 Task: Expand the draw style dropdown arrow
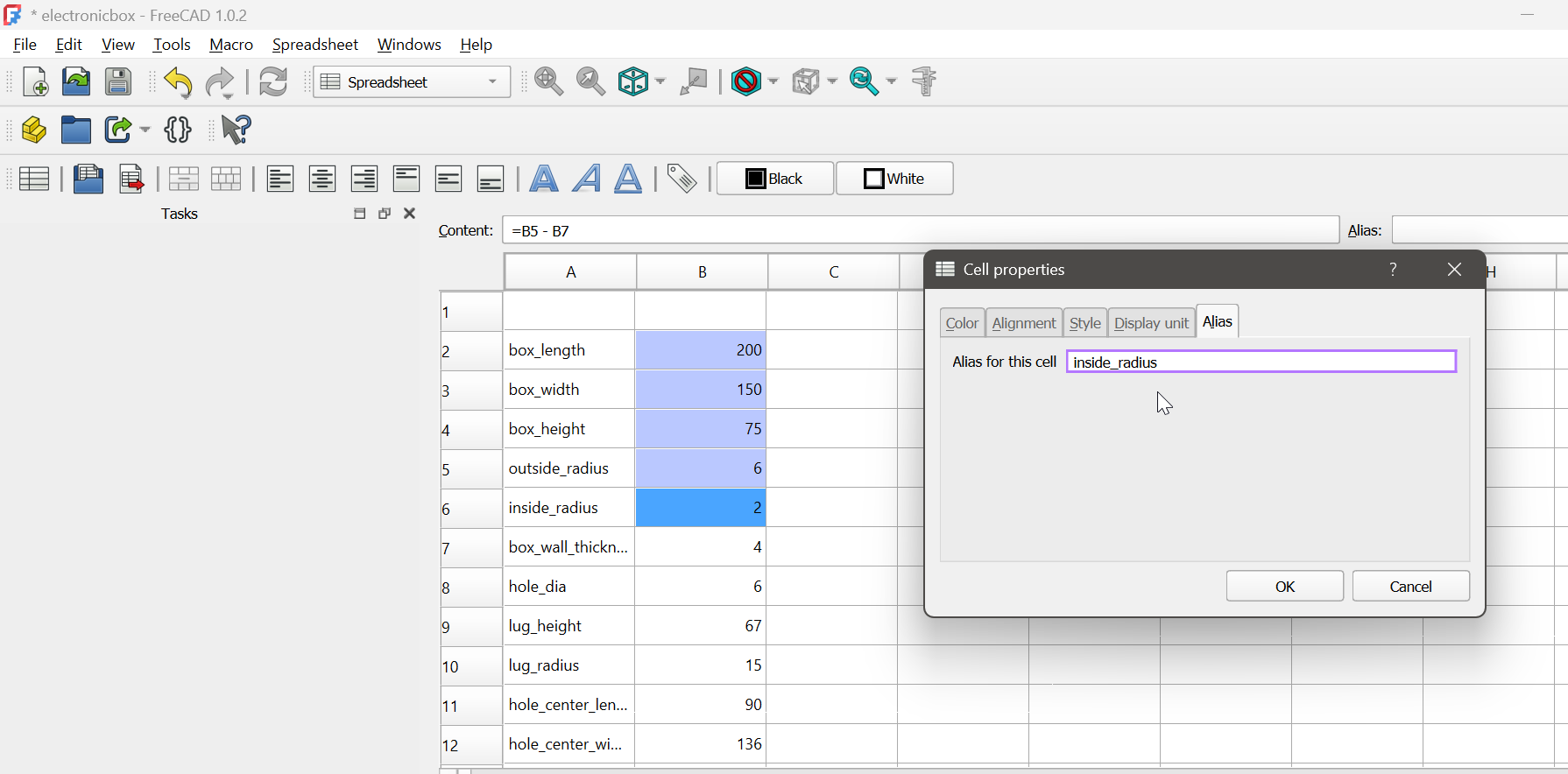coord(773,82)
